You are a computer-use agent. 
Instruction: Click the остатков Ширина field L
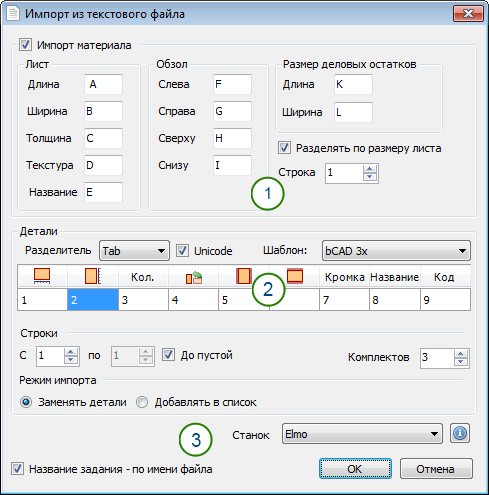[353, 112]
